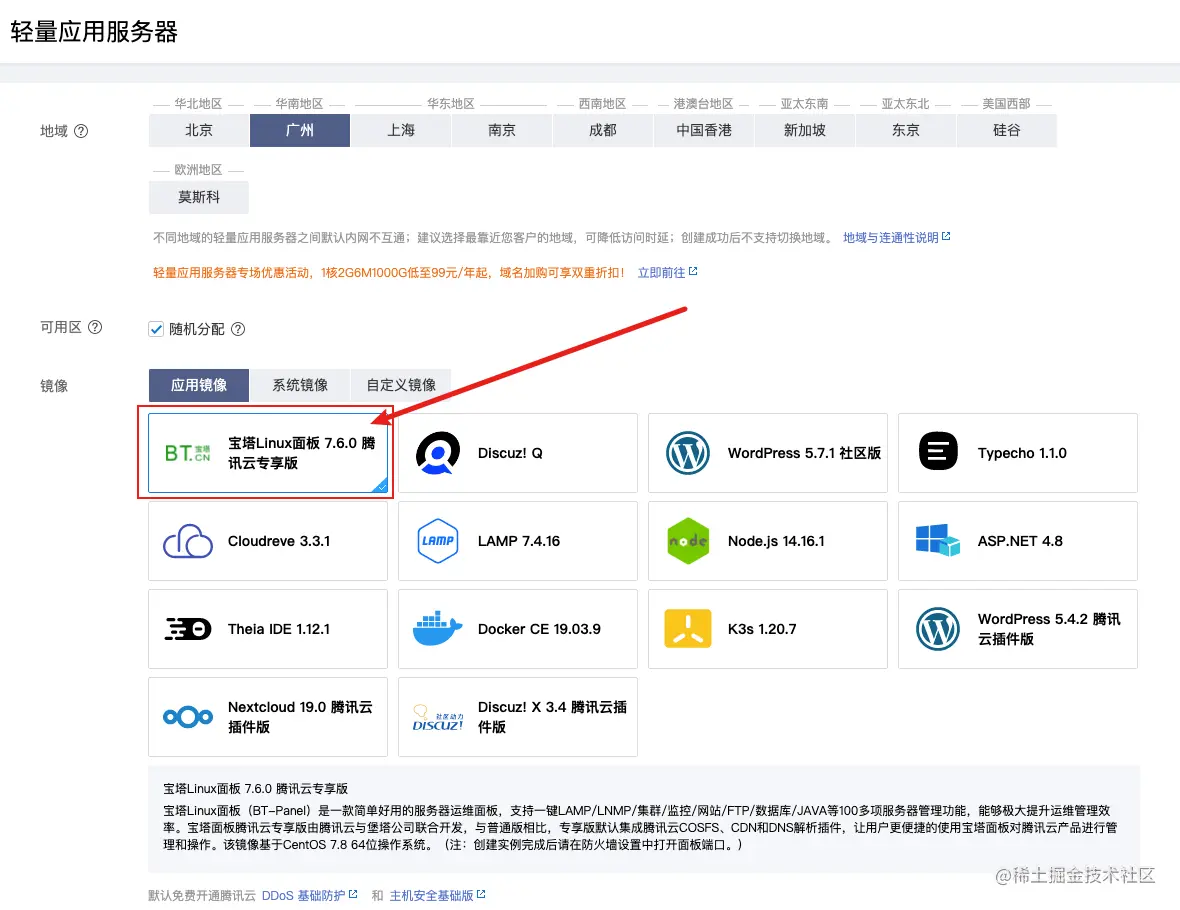Click the WordPress 5.7.1 社区版 logo
The image size is (1180, 910).
pyautogui.click(x=688, y=452)
